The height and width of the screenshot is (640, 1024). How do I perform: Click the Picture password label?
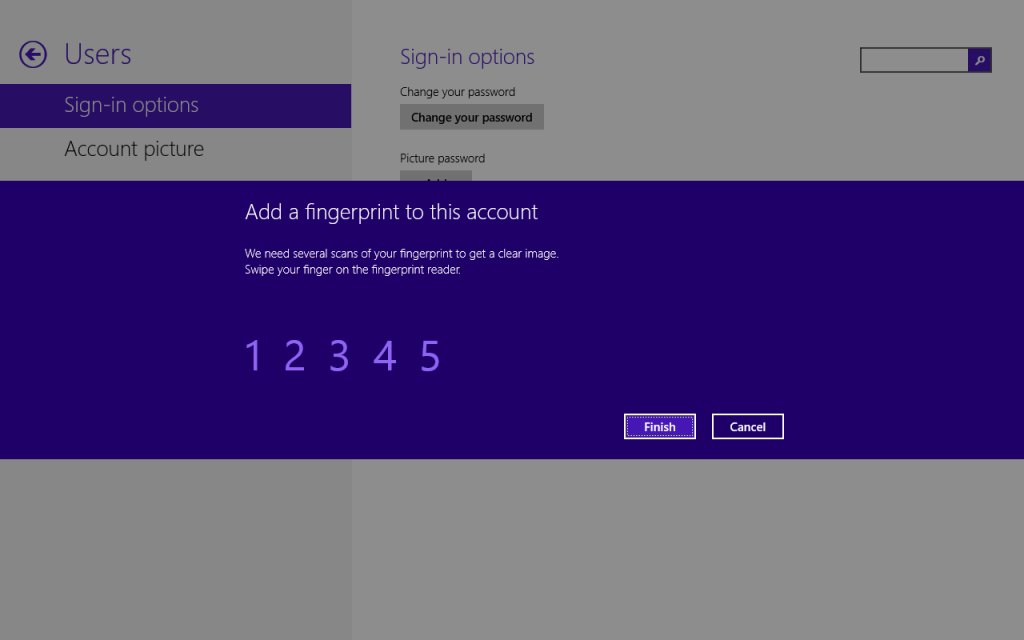tap(442, 158)
